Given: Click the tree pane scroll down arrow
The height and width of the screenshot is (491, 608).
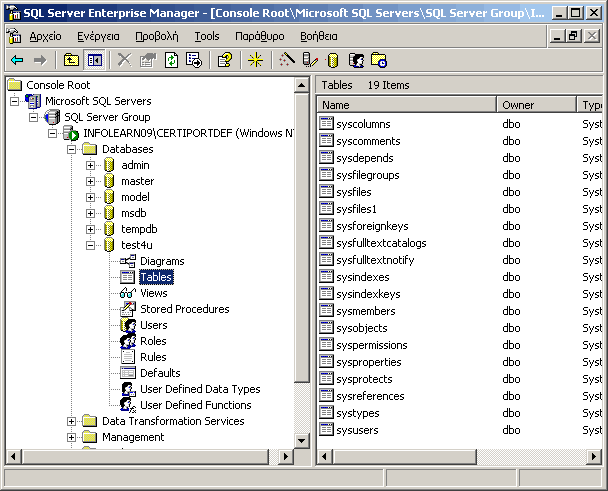Looking at the screenshot, I should [x=301, y=440].
